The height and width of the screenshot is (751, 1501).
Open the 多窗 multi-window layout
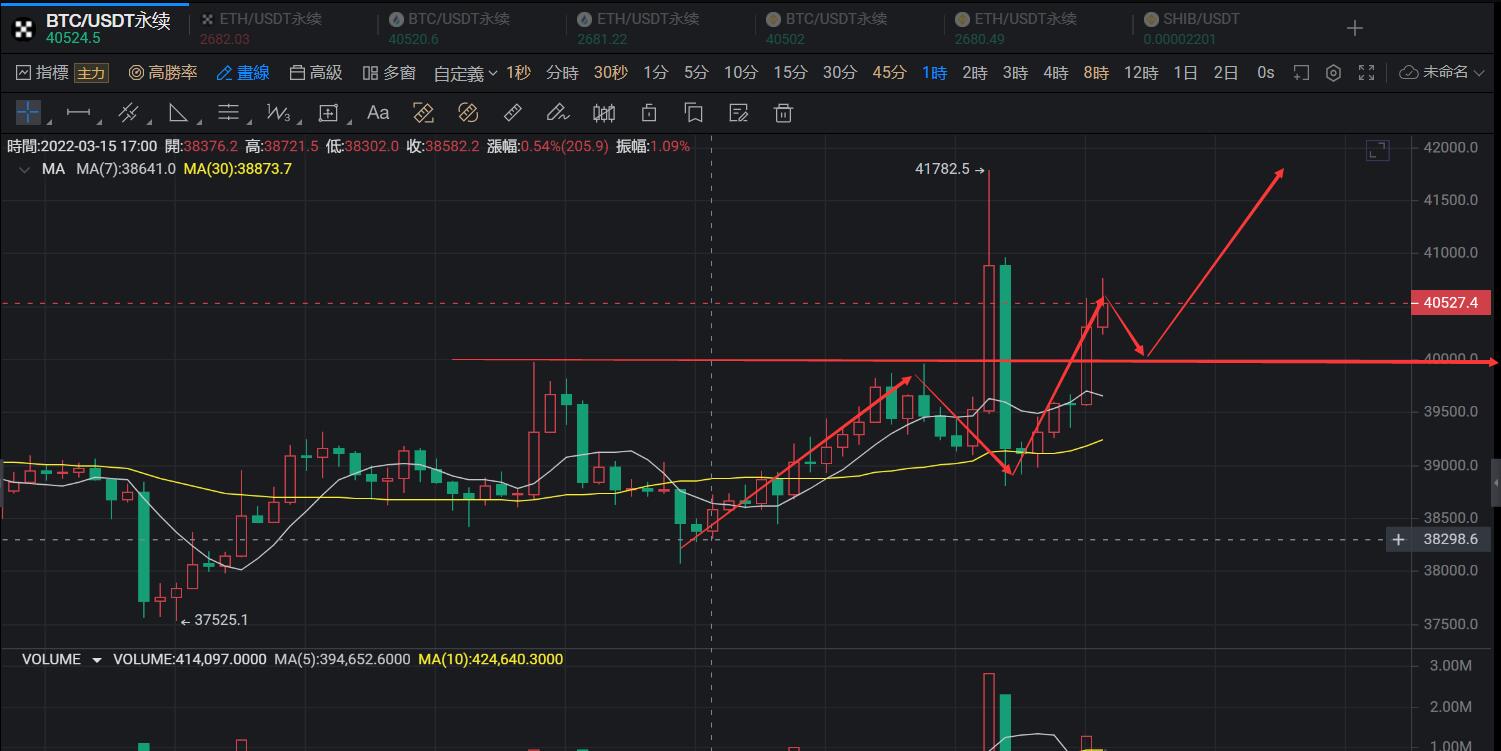[389, 72]
